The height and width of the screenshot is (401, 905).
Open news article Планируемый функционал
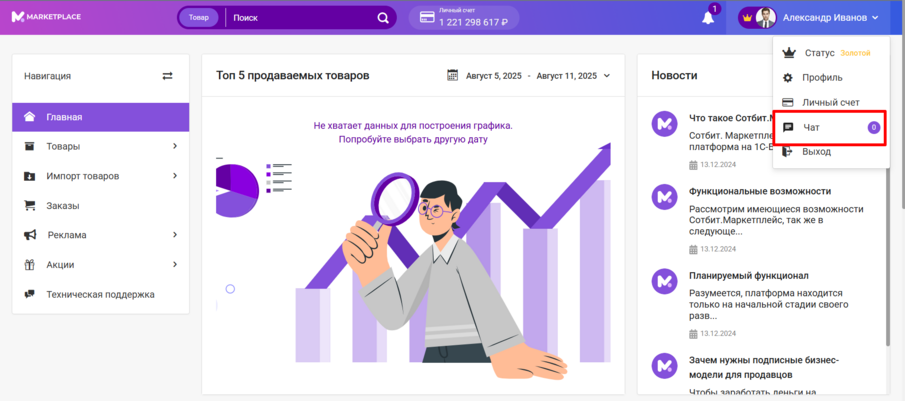(x=749, y=276)
